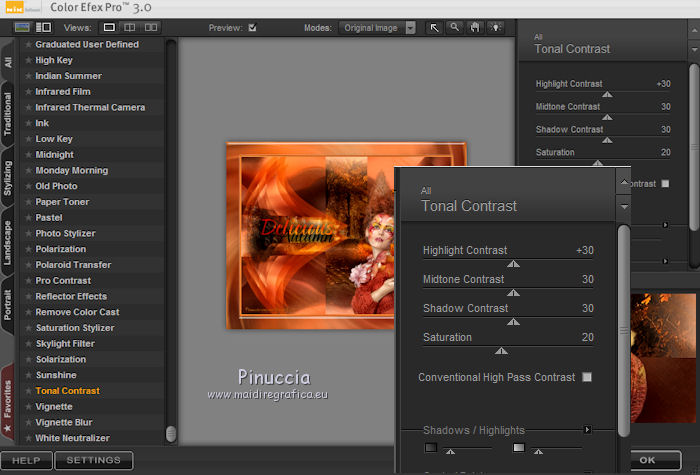
Task: Pick the Zoom magnifier tool
Action: point(454,28)
